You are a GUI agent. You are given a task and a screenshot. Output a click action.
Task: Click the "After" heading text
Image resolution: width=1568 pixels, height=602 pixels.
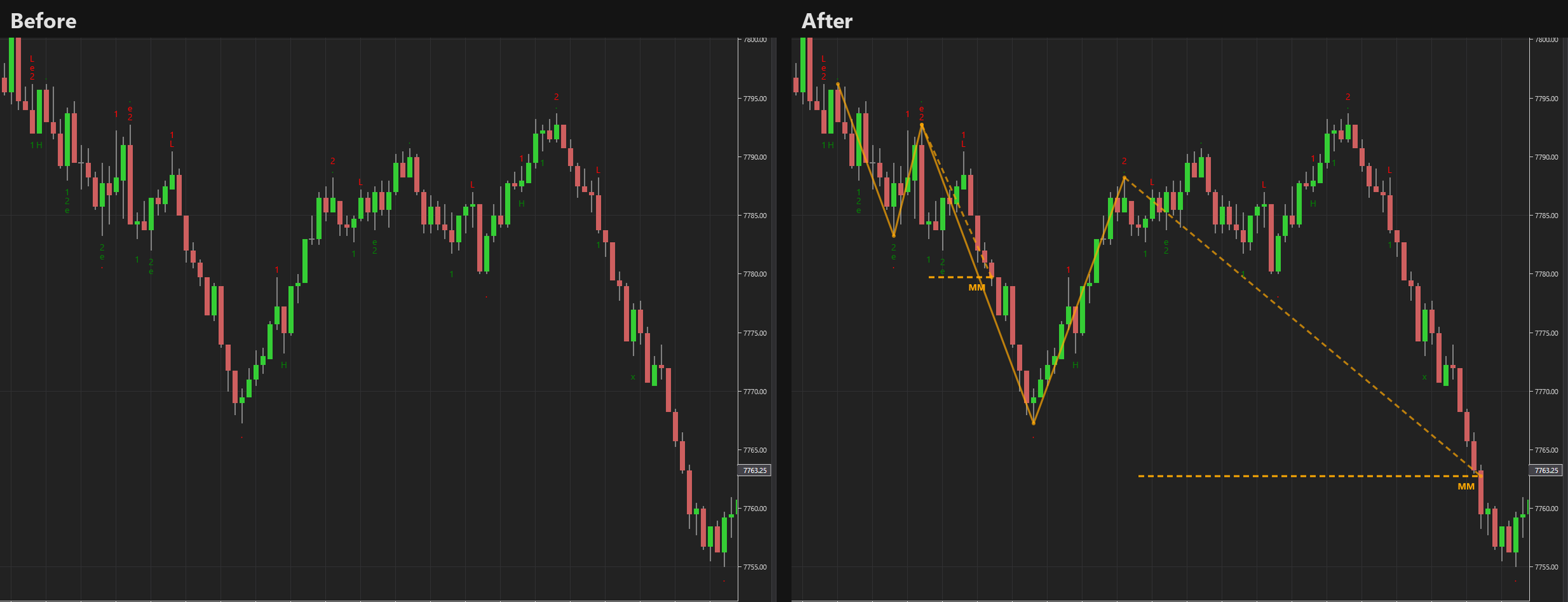[x=827, y=21]
